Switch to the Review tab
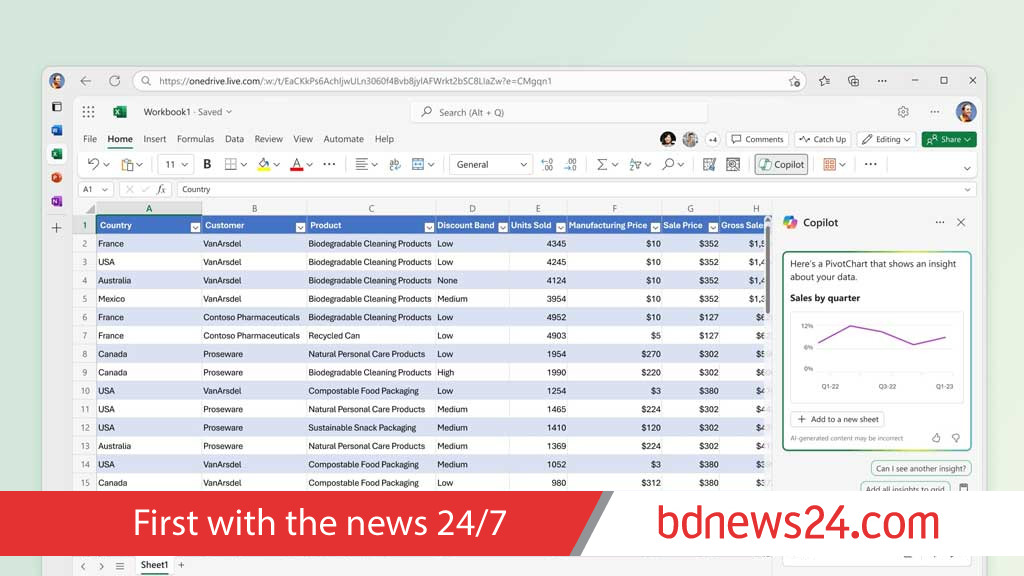 268,139
